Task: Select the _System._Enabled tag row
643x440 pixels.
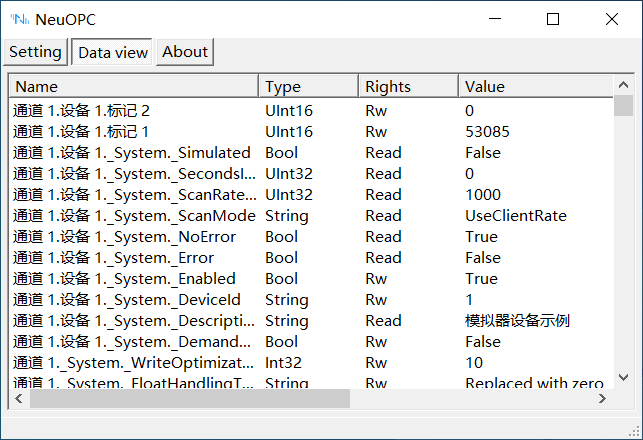Action: (124, 279)
